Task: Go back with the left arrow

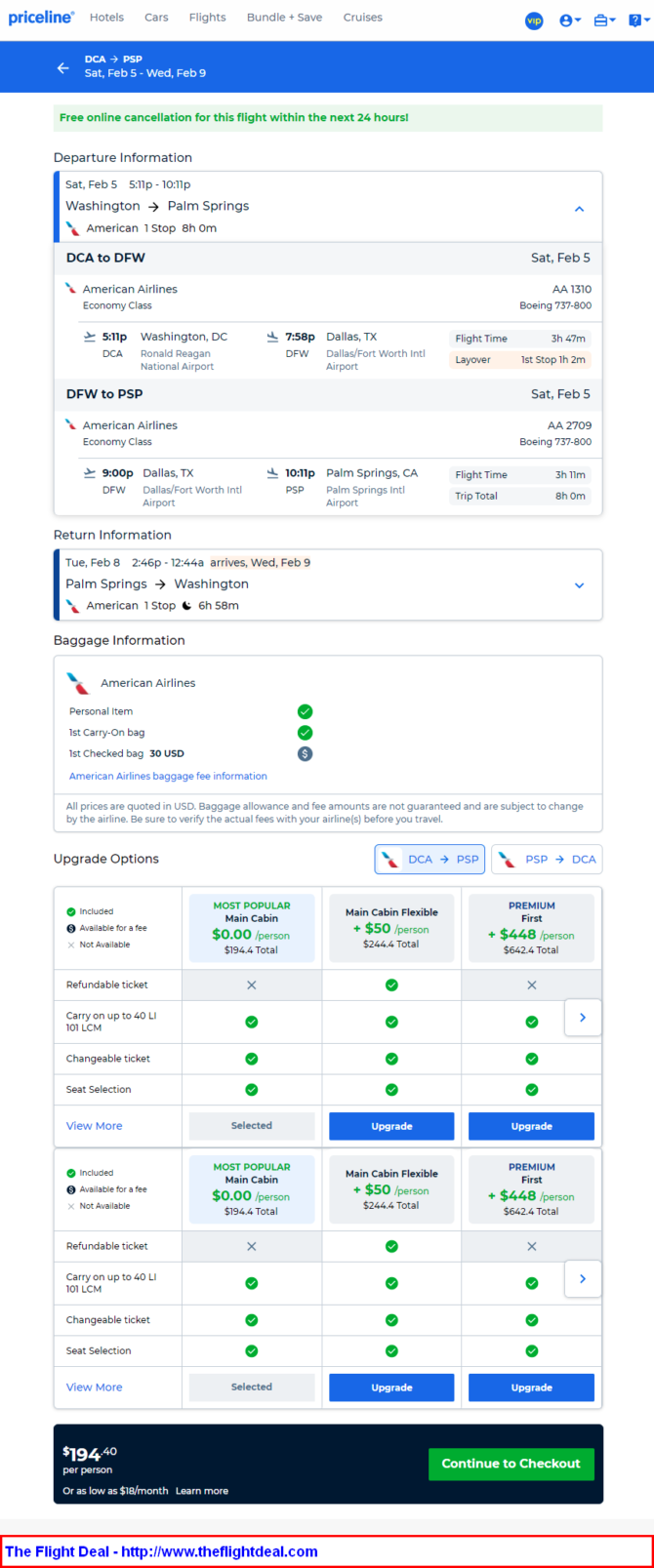Action: [x=63, y=68]
